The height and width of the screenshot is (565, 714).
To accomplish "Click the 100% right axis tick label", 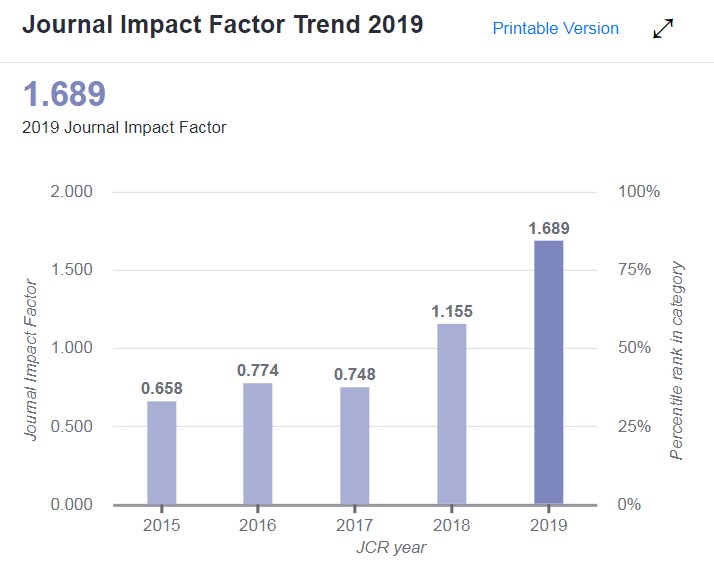I will (639, 192).
